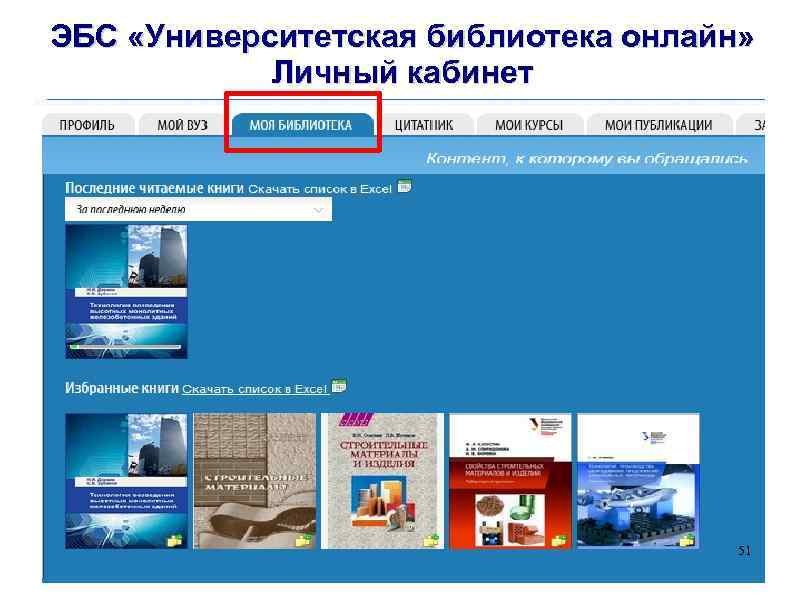
Task: Expand the За последнюю неделю period dropdown
Action: 198,209
